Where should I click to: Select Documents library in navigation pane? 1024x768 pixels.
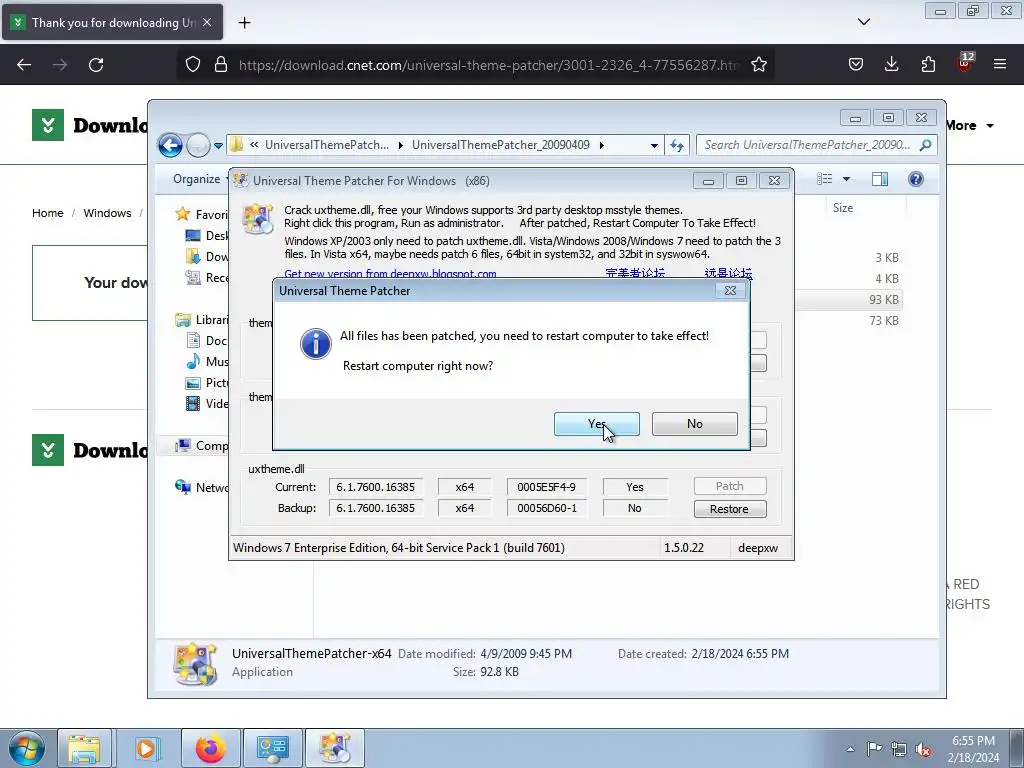point(207,340)
